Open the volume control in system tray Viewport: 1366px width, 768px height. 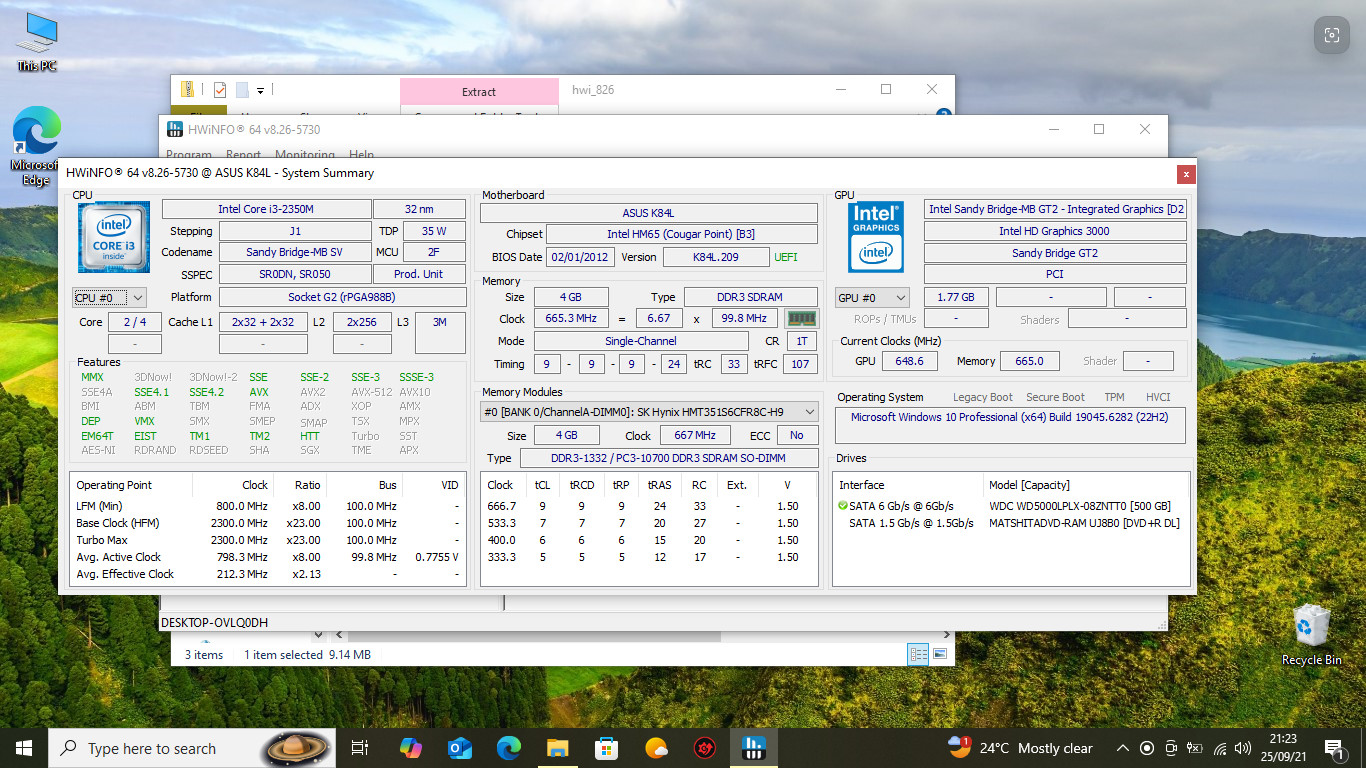(x=1243, y=748)
